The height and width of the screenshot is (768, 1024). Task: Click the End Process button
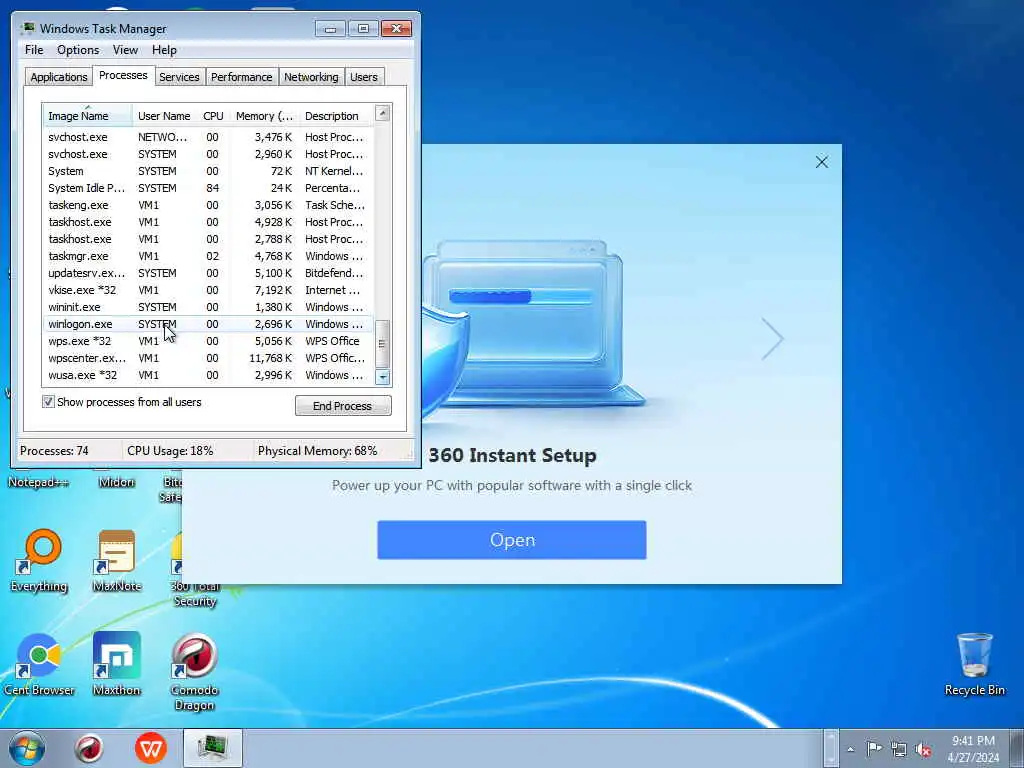click(343, 406)
